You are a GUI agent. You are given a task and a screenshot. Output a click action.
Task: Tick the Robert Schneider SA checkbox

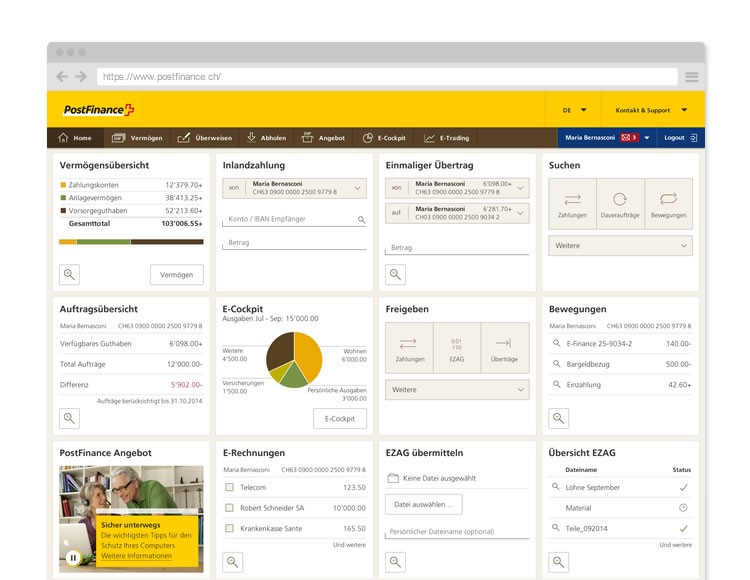click(x=229, y=508)
